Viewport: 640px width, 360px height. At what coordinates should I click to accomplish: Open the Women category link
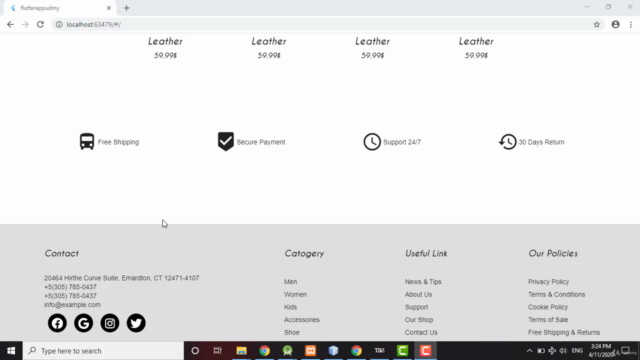click(296, 294)
